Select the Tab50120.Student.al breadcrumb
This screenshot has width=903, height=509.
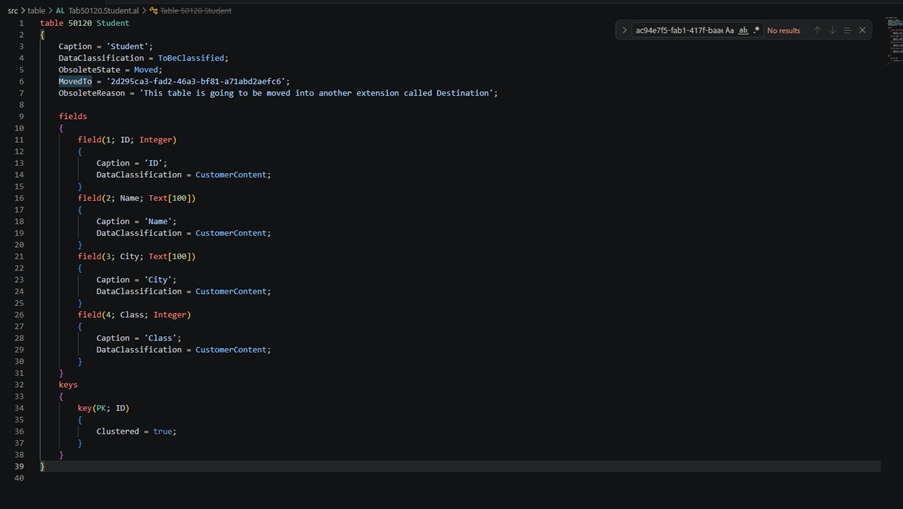(104, 11)
